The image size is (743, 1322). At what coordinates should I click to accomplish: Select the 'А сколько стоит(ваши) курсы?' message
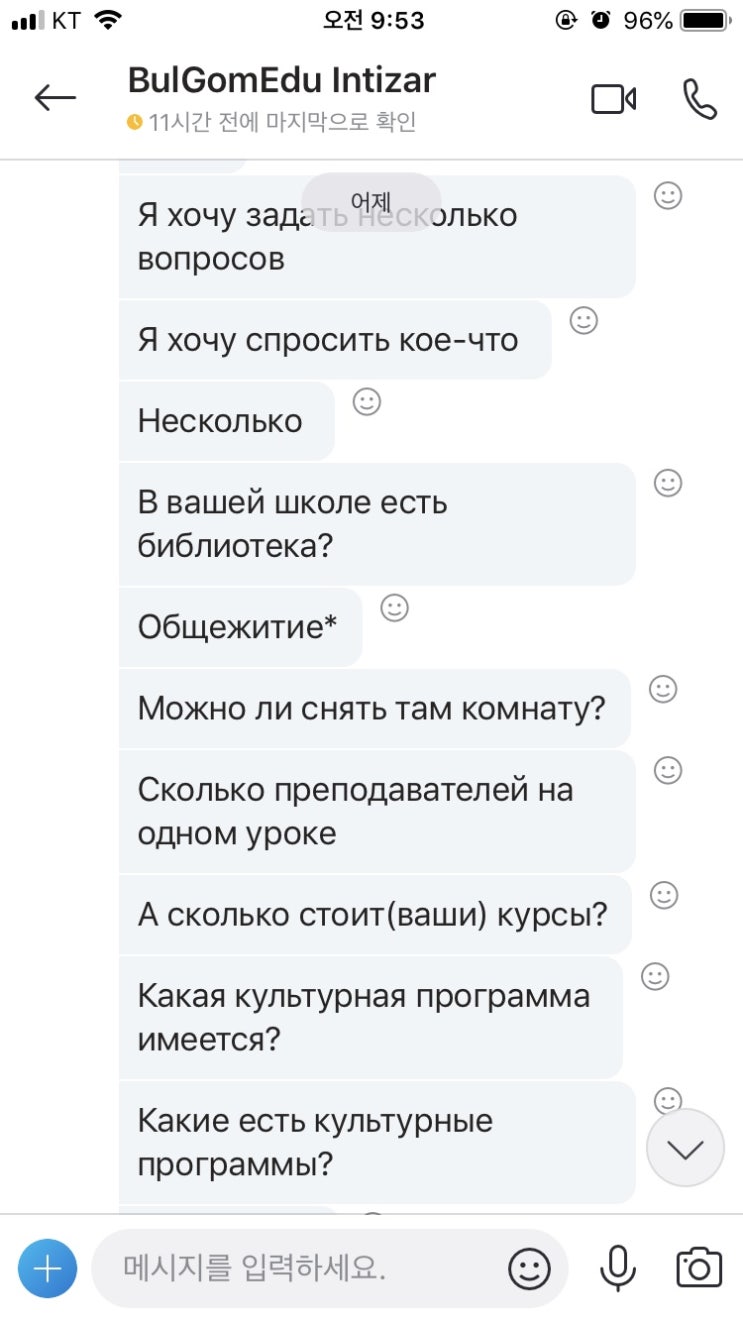[373, 915]
